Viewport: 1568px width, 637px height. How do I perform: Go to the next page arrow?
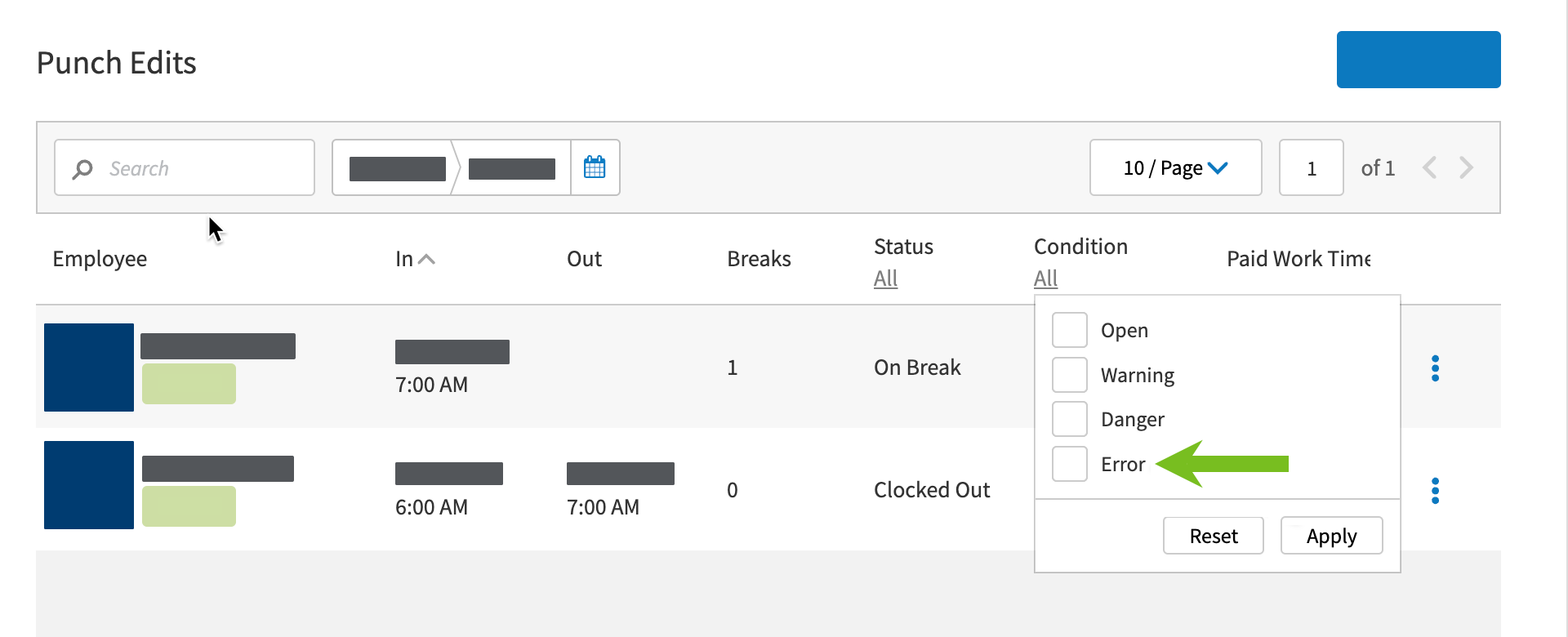[x=1467, y=167]
